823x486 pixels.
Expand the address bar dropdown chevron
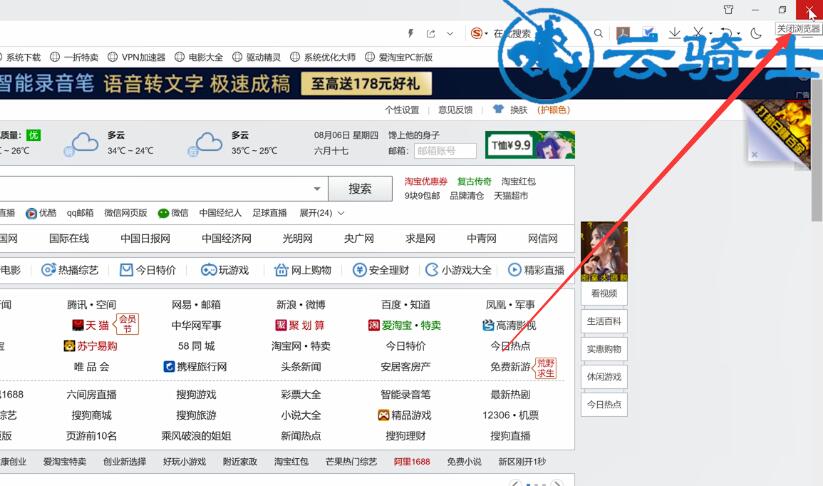pos(450,34)
